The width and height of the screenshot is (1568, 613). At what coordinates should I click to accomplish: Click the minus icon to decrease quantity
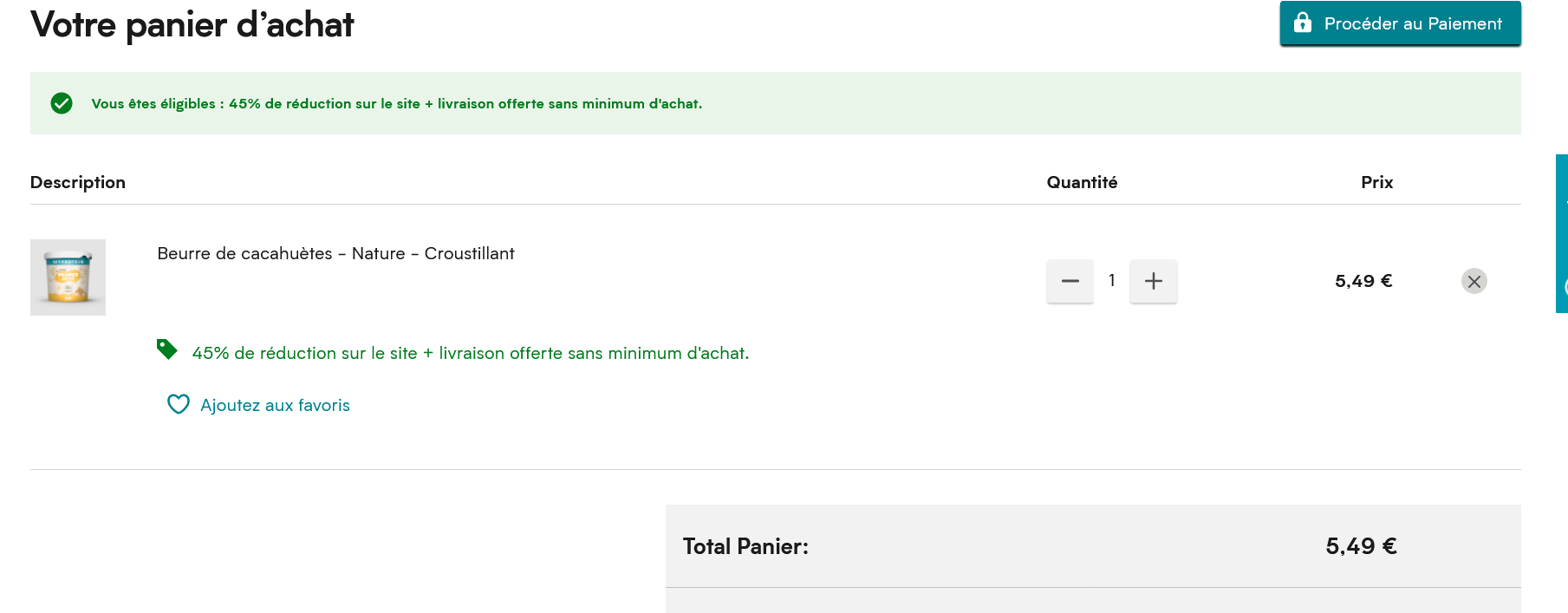(x=1070, y=281)
